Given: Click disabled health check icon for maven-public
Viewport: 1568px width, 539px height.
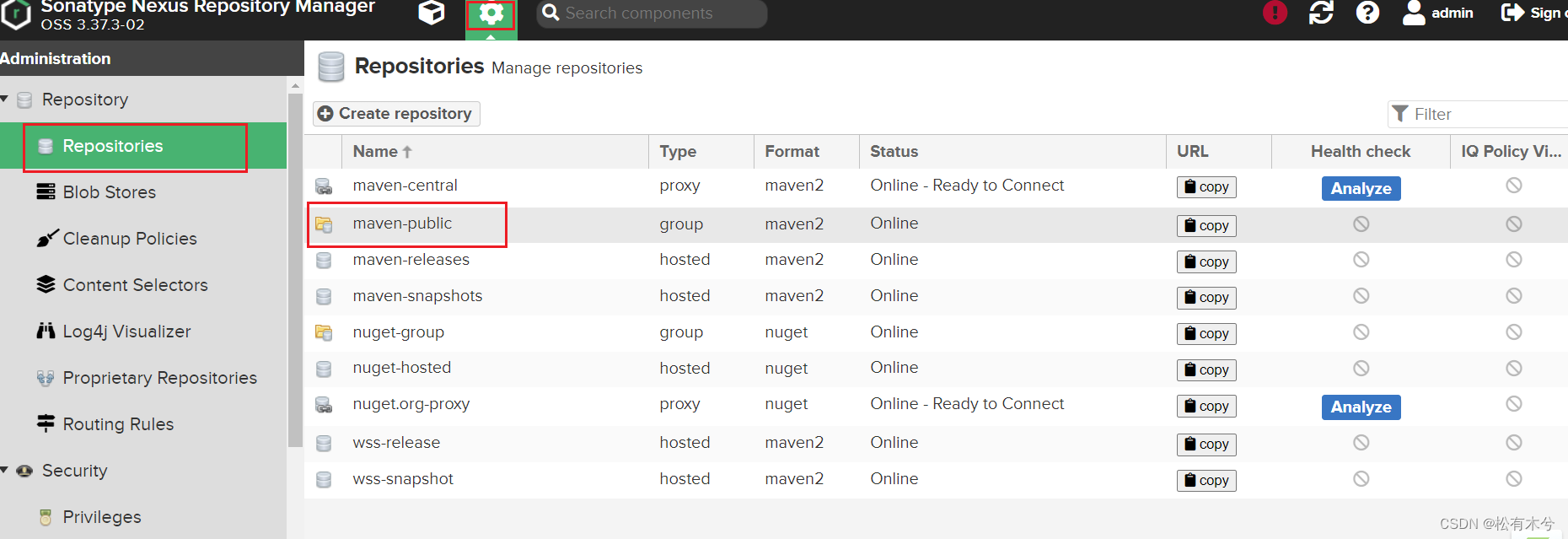Looking at the screenshot, I should [1361, 224].
